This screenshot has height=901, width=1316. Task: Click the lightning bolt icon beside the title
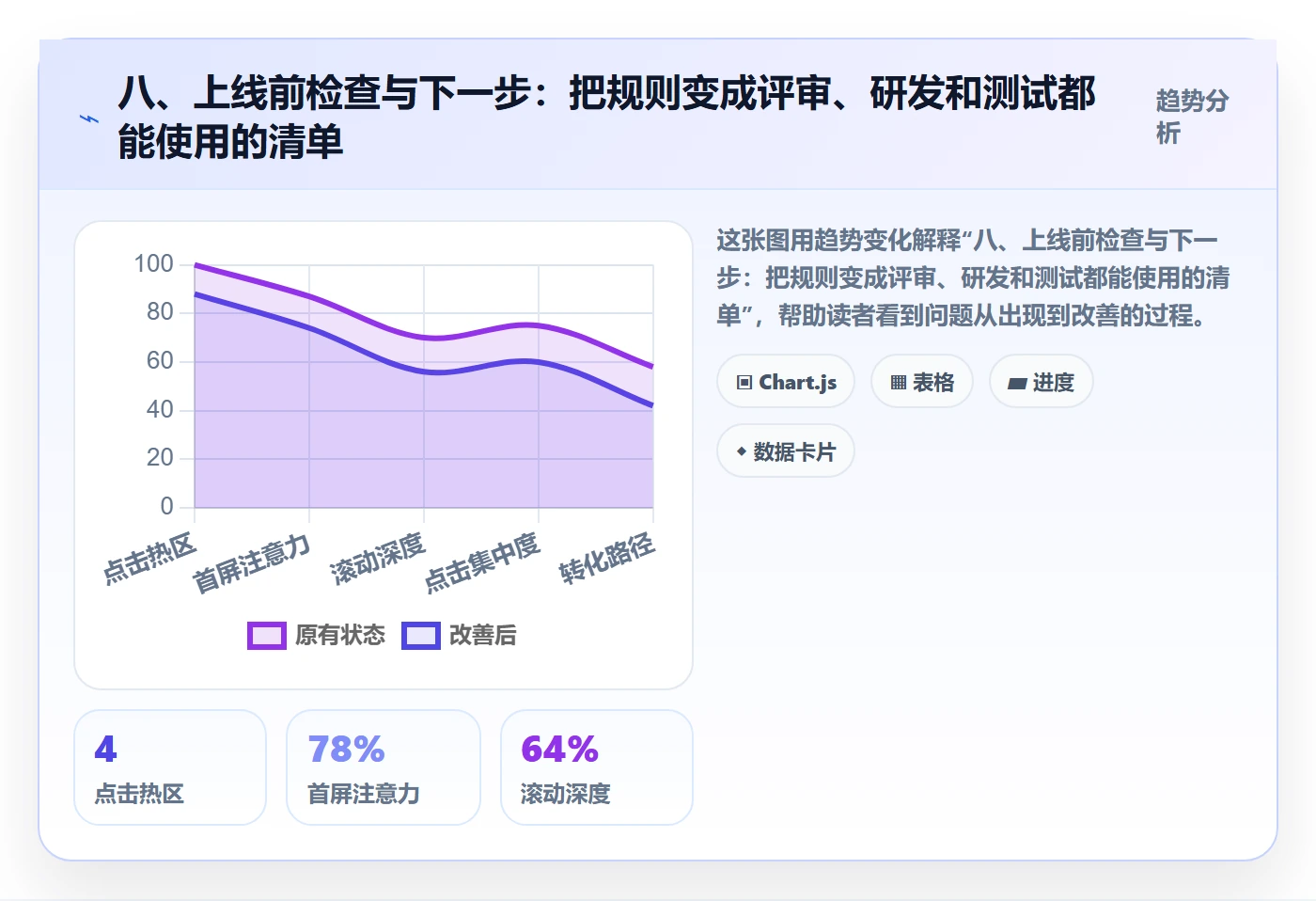point(89,119)
